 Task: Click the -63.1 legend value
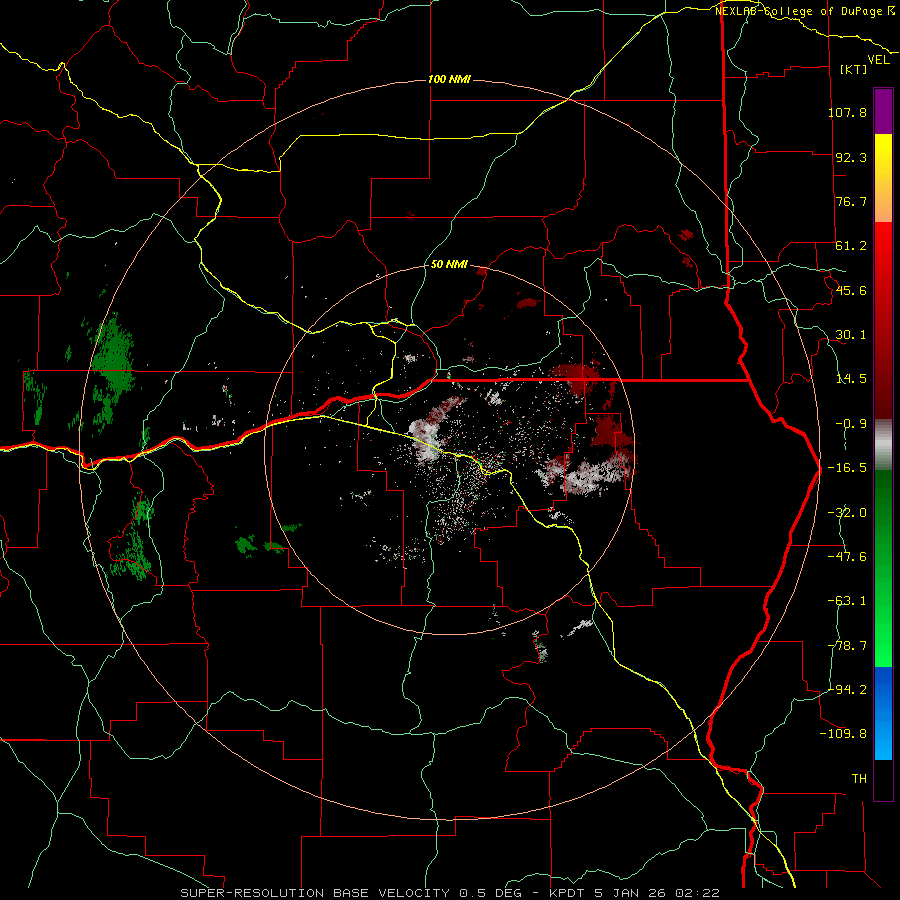click(847, 601)
